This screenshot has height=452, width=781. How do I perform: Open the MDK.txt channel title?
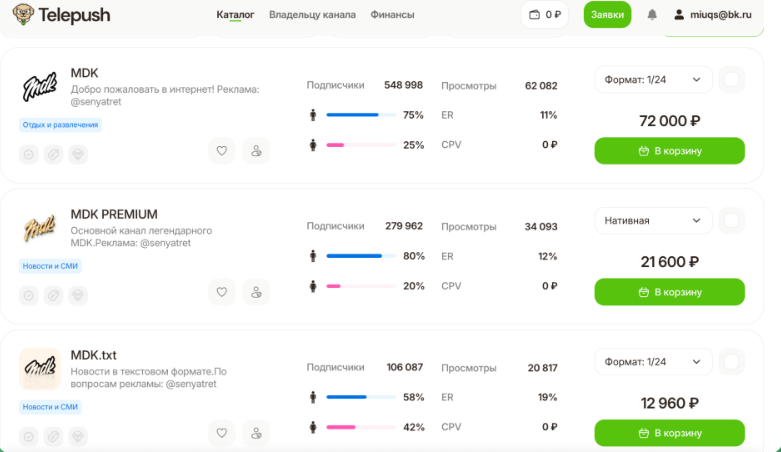point(93,355)
